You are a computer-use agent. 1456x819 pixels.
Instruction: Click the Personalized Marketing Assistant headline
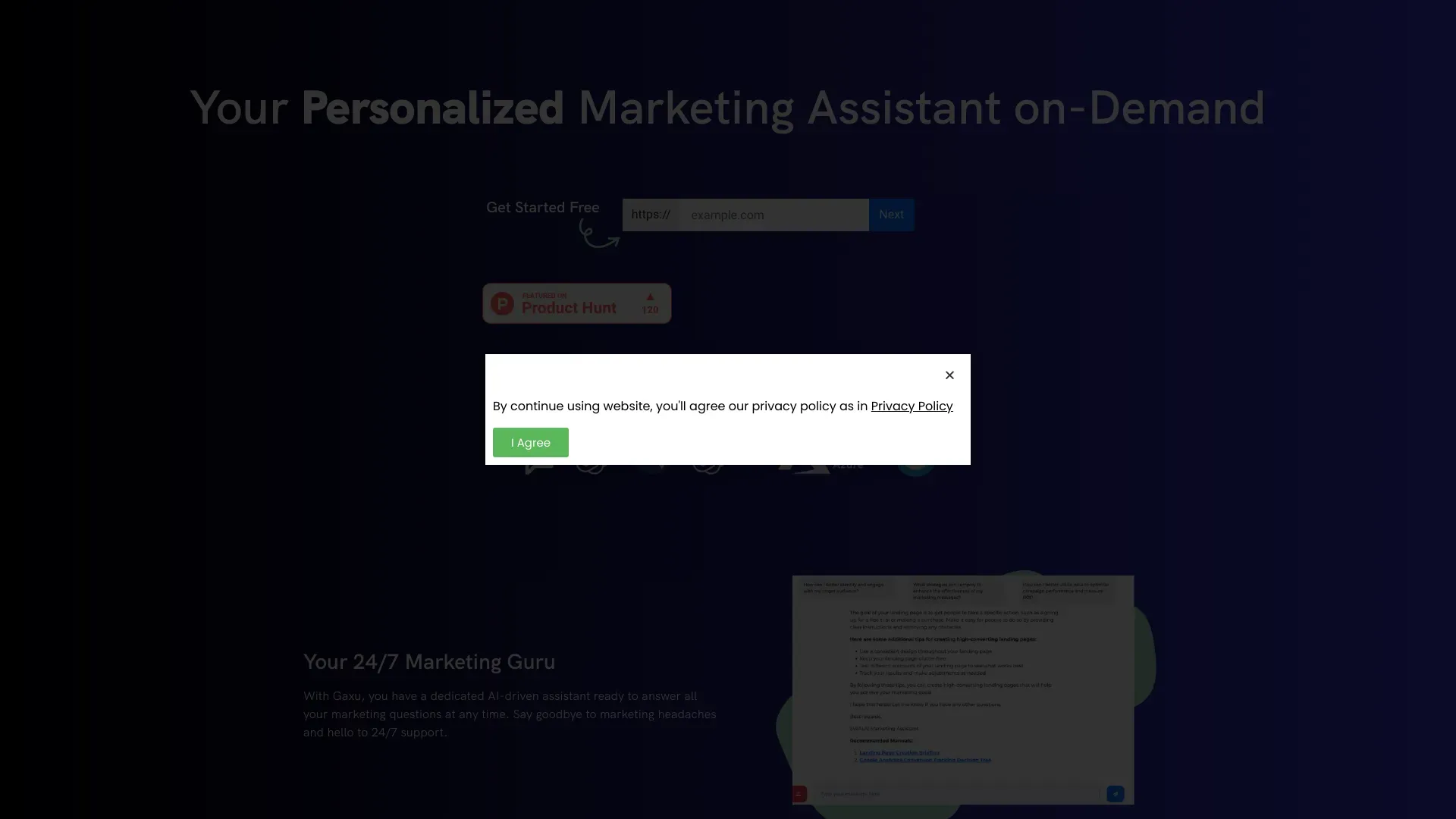tap(727, 108)
